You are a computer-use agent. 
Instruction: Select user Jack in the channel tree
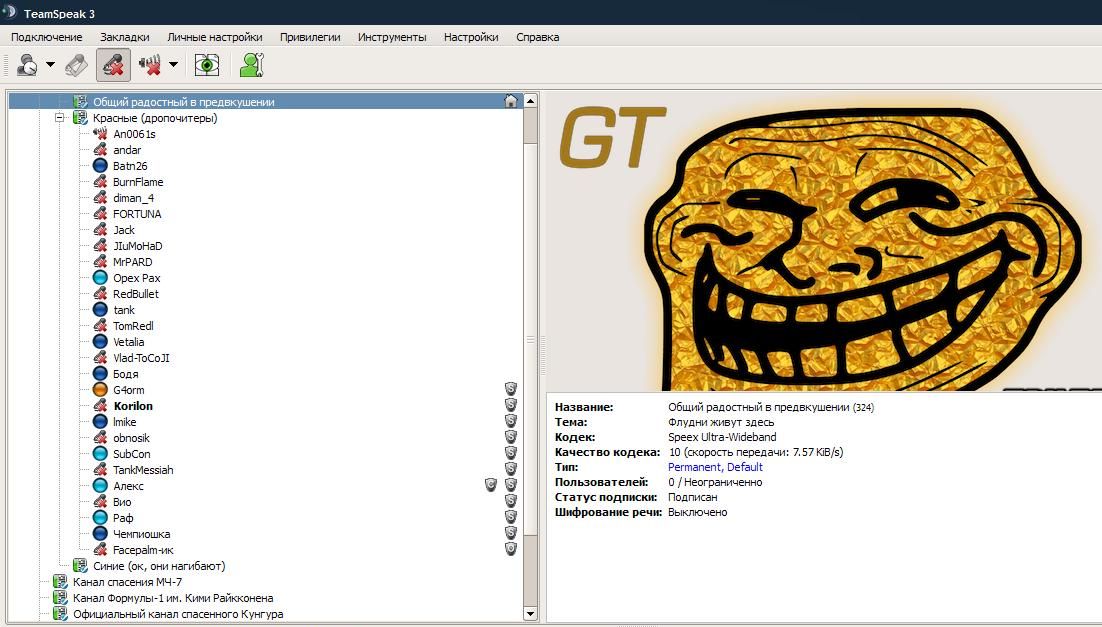tap(124, 230)
